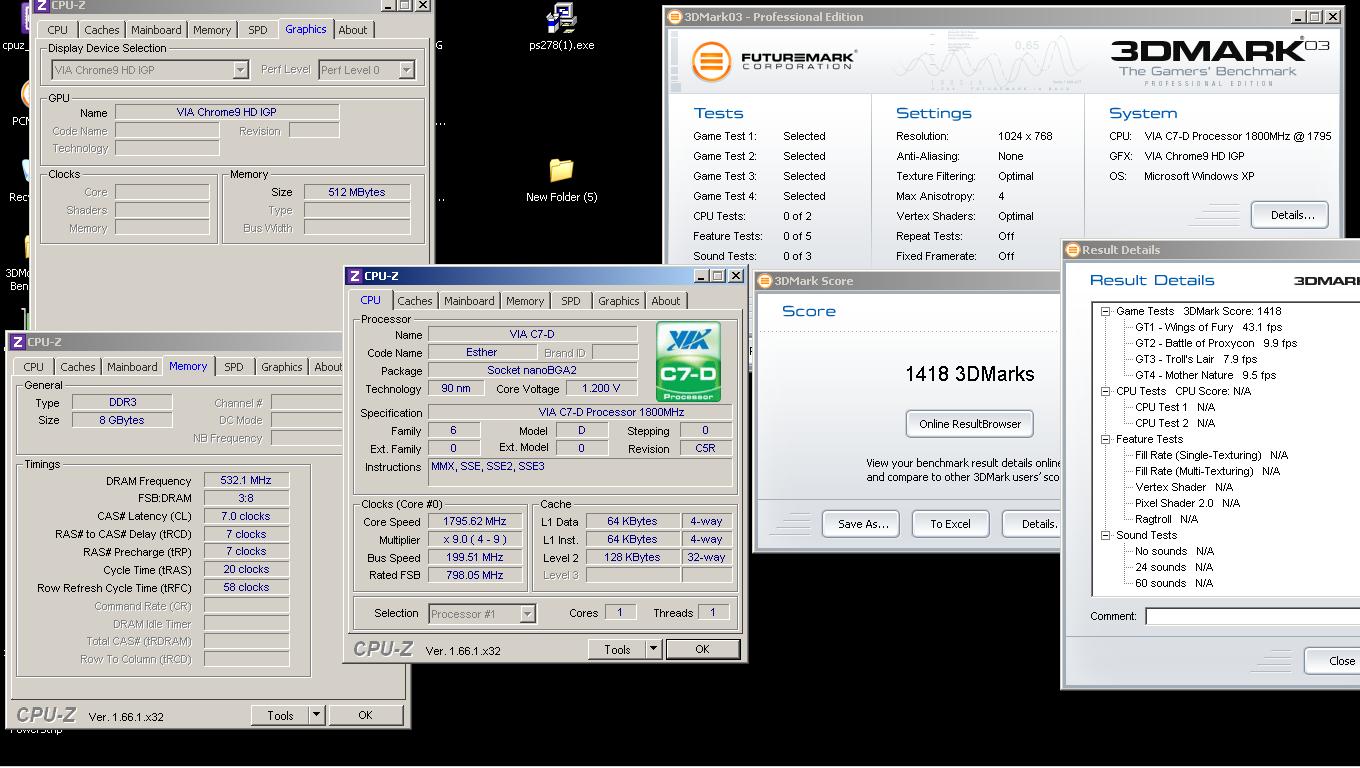
Task: Select Memory tab in front CPU-Z window
Action: (525, 301)
